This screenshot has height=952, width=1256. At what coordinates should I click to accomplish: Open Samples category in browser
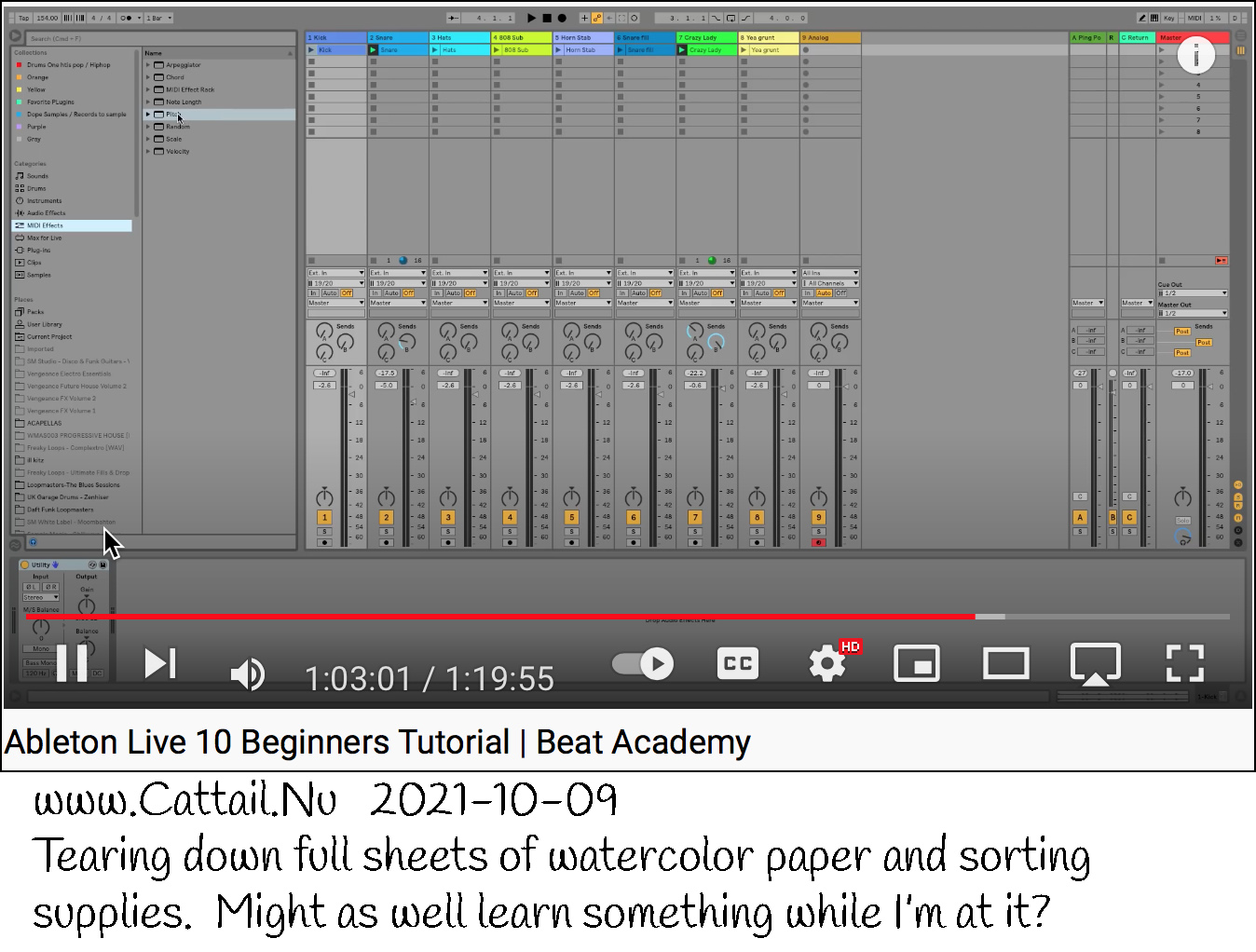coord(38,275)
